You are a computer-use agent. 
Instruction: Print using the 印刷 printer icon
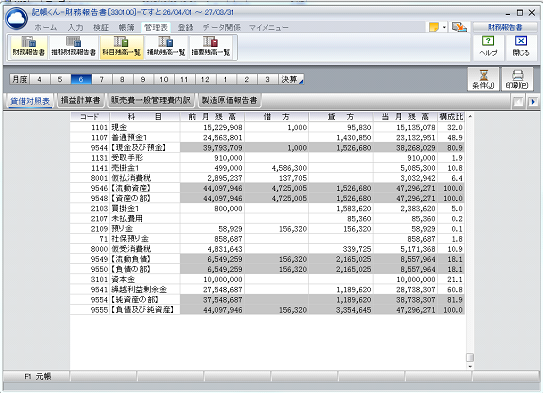[x=517, y=79]
